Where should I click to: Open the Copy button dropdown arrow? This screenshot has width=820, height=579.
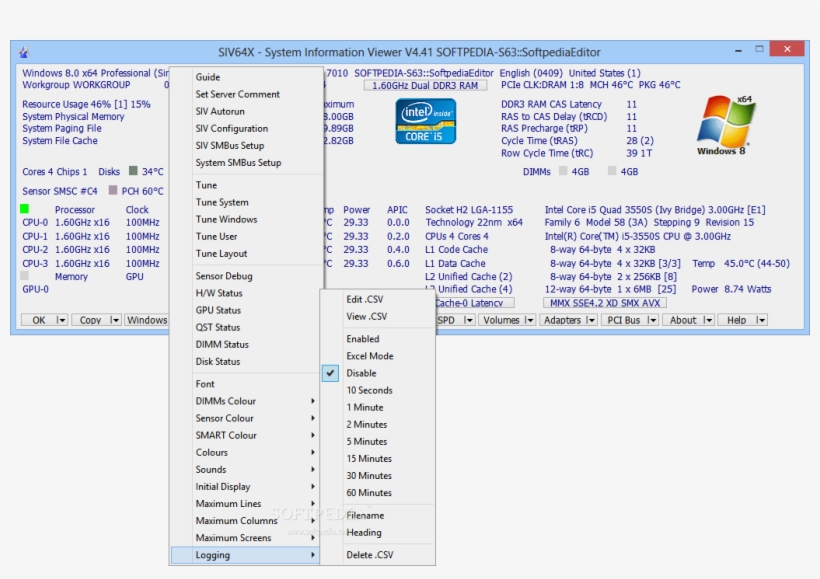point(115,320)
